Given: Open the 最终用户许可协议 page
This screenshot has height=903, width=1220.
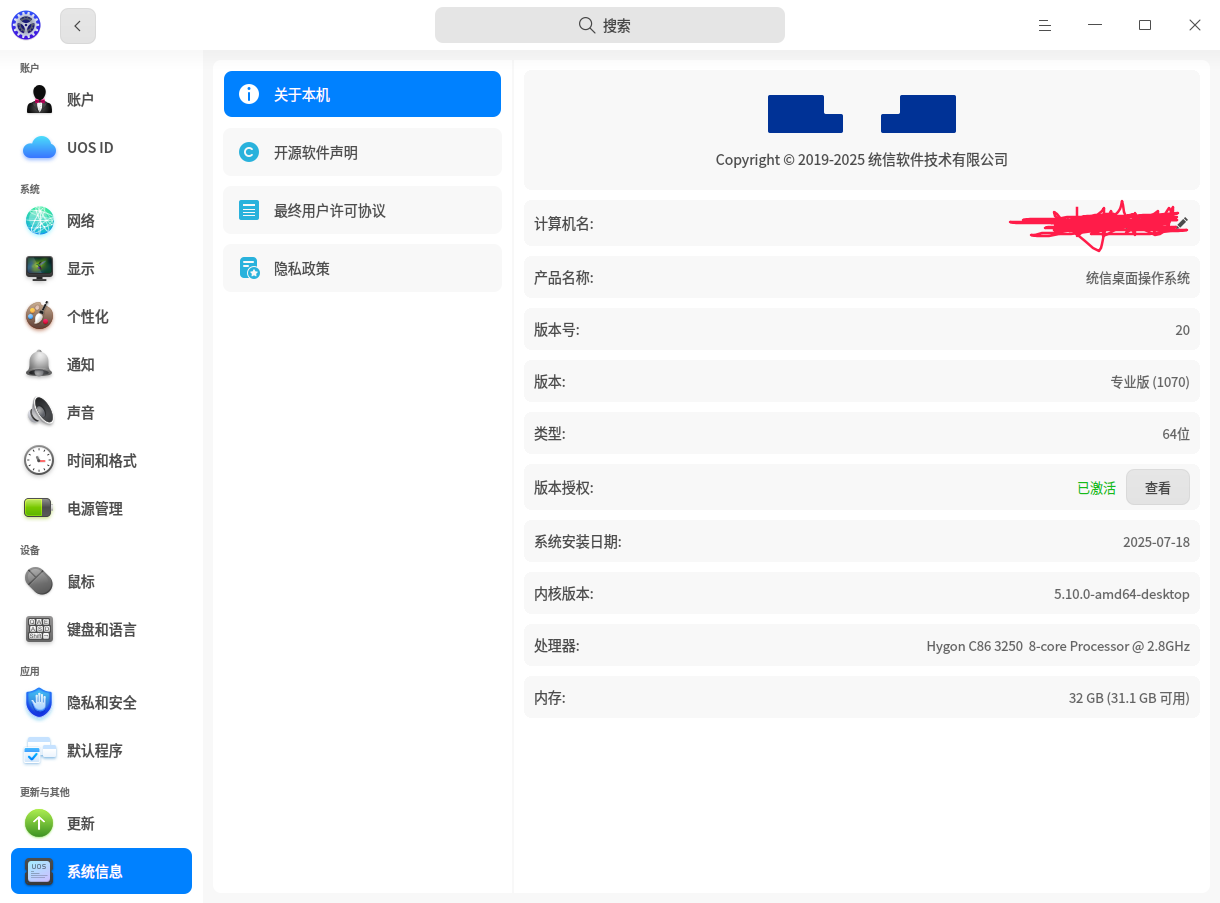Looking at the screenshot, I should click(x=362, y=210).
